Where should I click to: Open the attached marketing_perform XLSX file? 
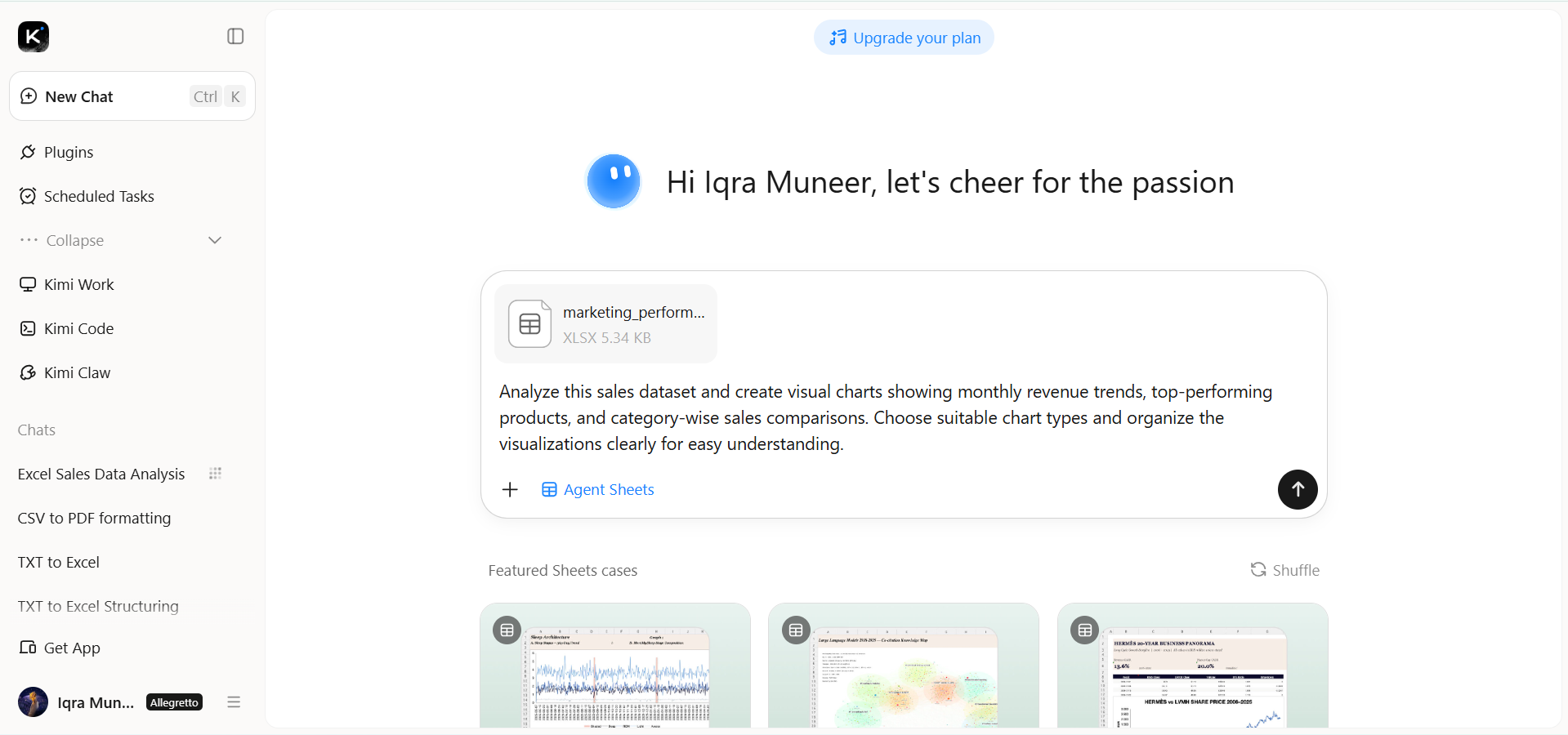pos(605,324)
